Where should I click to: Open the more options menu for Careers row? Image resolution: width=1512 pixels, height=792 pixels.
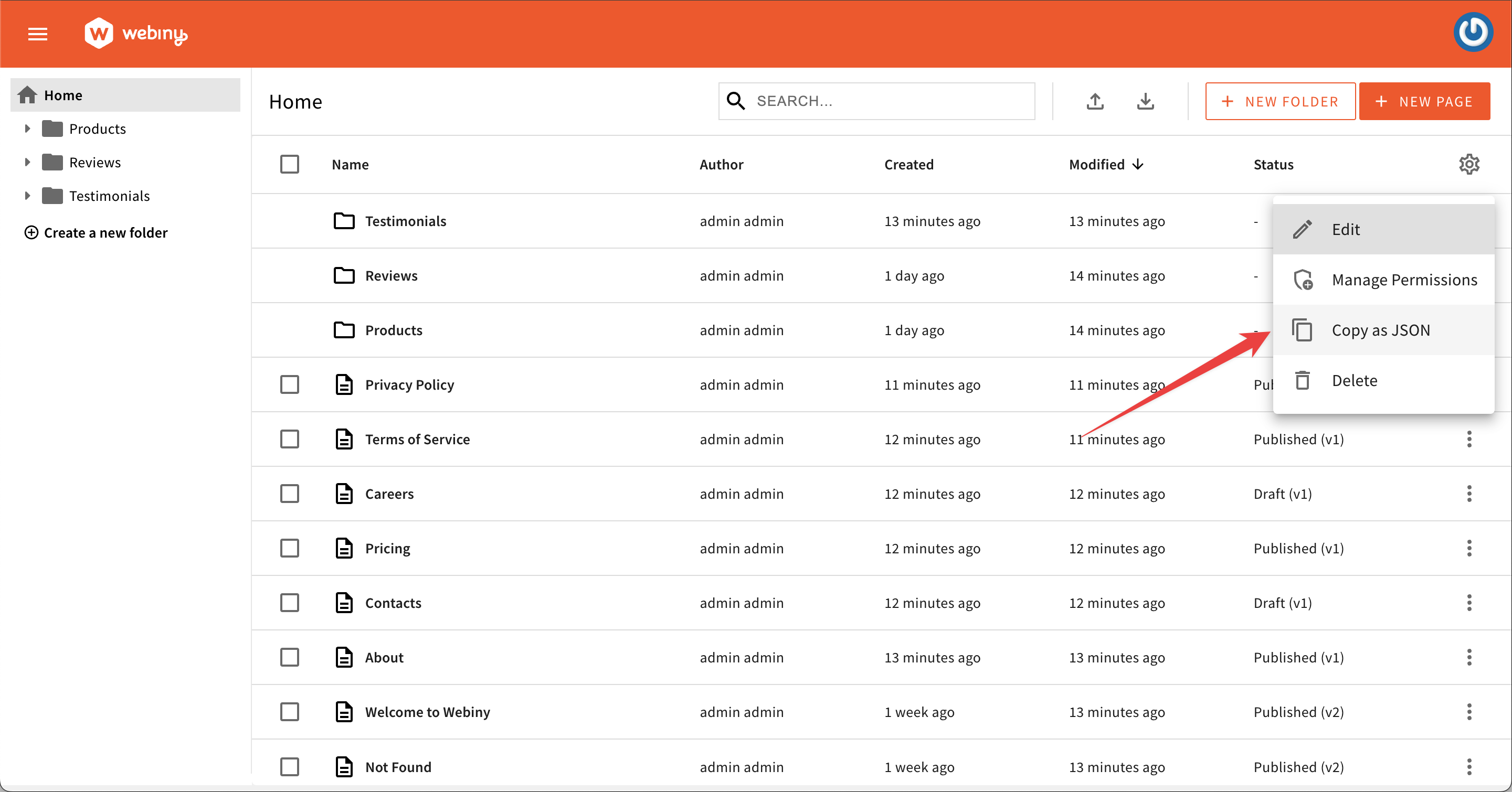(1468, 494)
